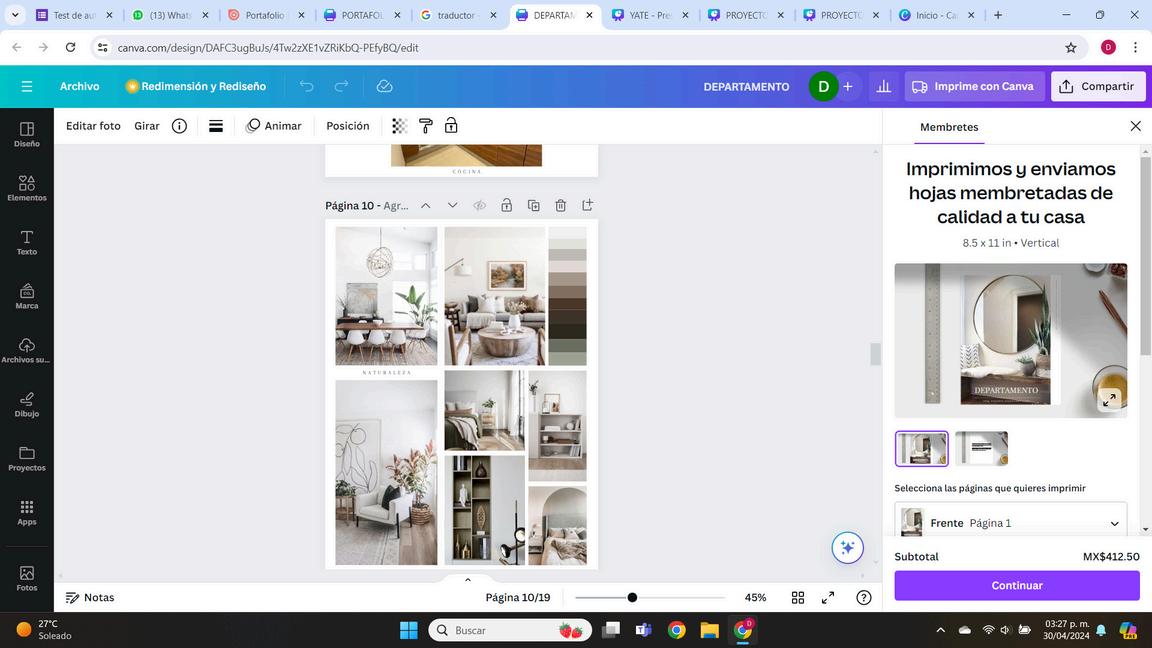Open the Archivos subidos panel

26,350
